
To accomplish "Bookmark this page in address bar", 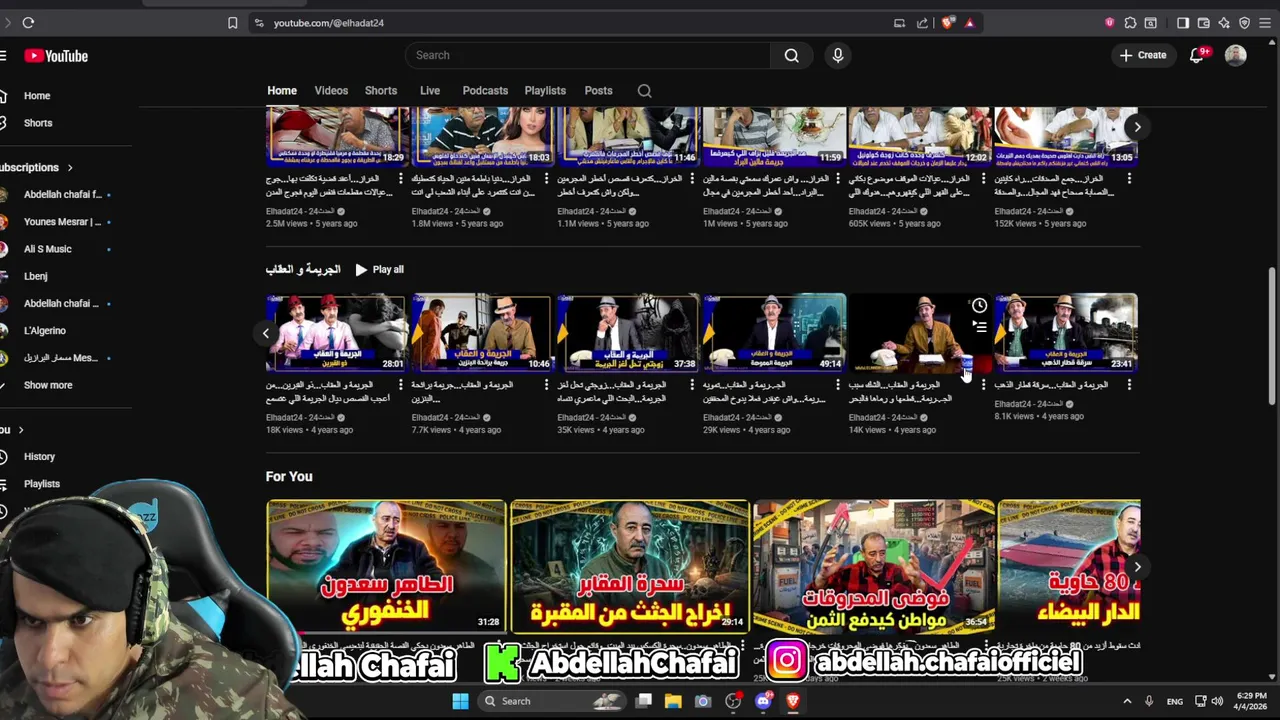I will click(232, 23).
